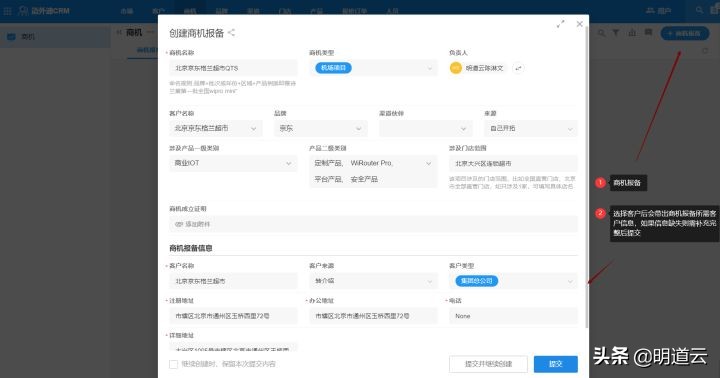Click the 客户名称 field under 商机报备信息

233,281
